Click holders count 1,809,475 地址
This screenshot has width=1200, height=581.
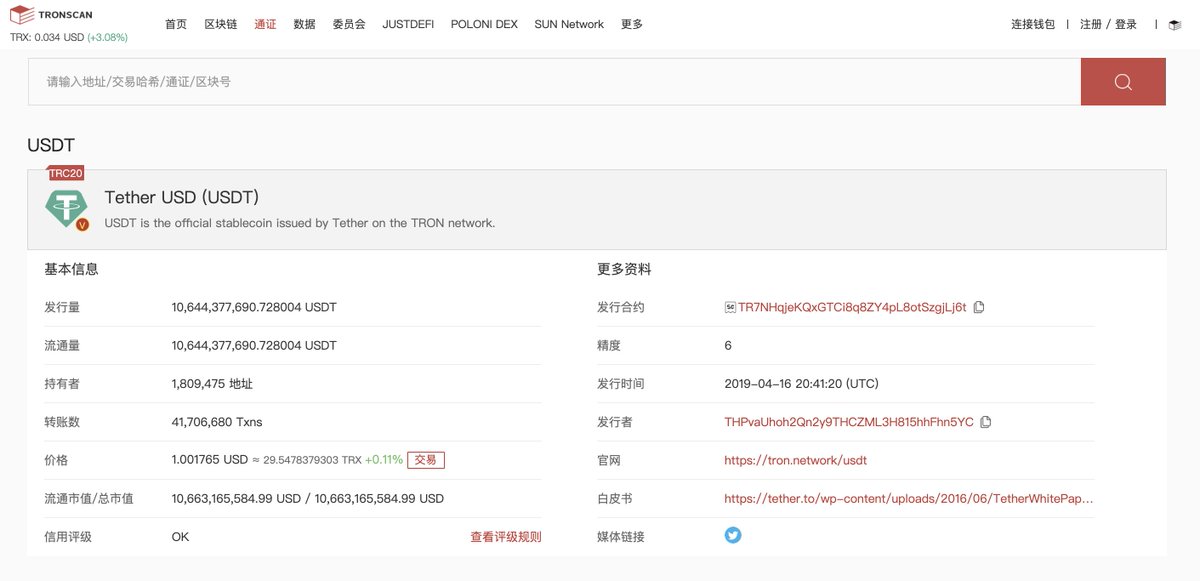click(x=212, y=384)
